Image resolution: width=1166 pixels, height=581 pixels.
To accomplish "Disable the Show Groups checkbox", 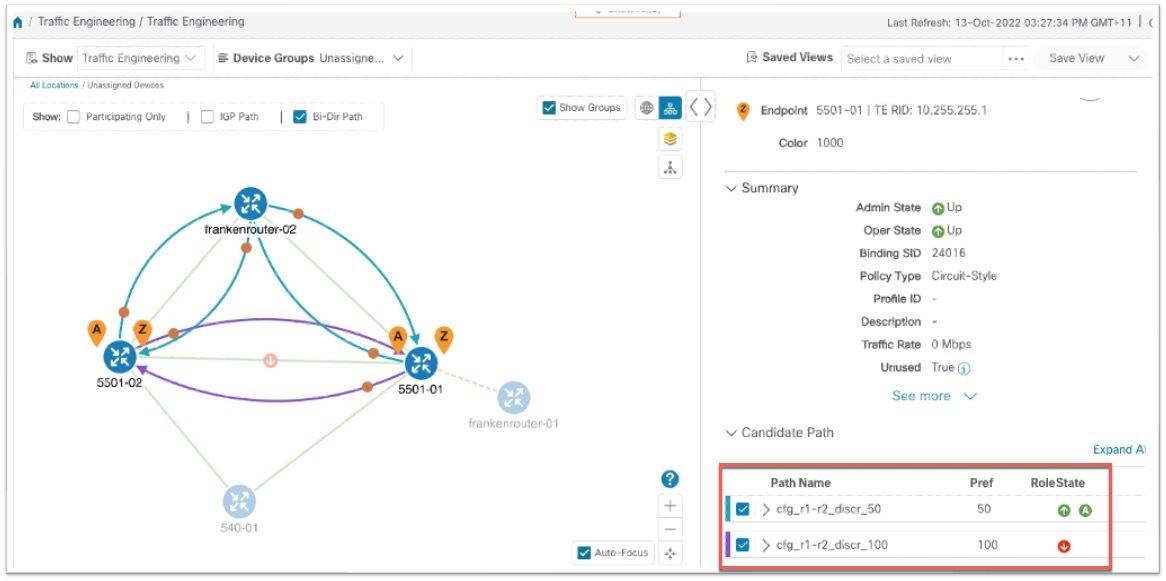I will pos(547,107).
